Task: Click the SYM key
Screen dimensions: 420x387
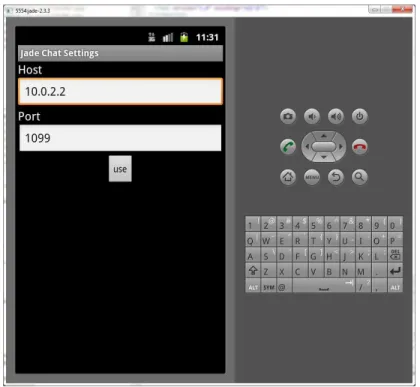Action: coord(268,286)
